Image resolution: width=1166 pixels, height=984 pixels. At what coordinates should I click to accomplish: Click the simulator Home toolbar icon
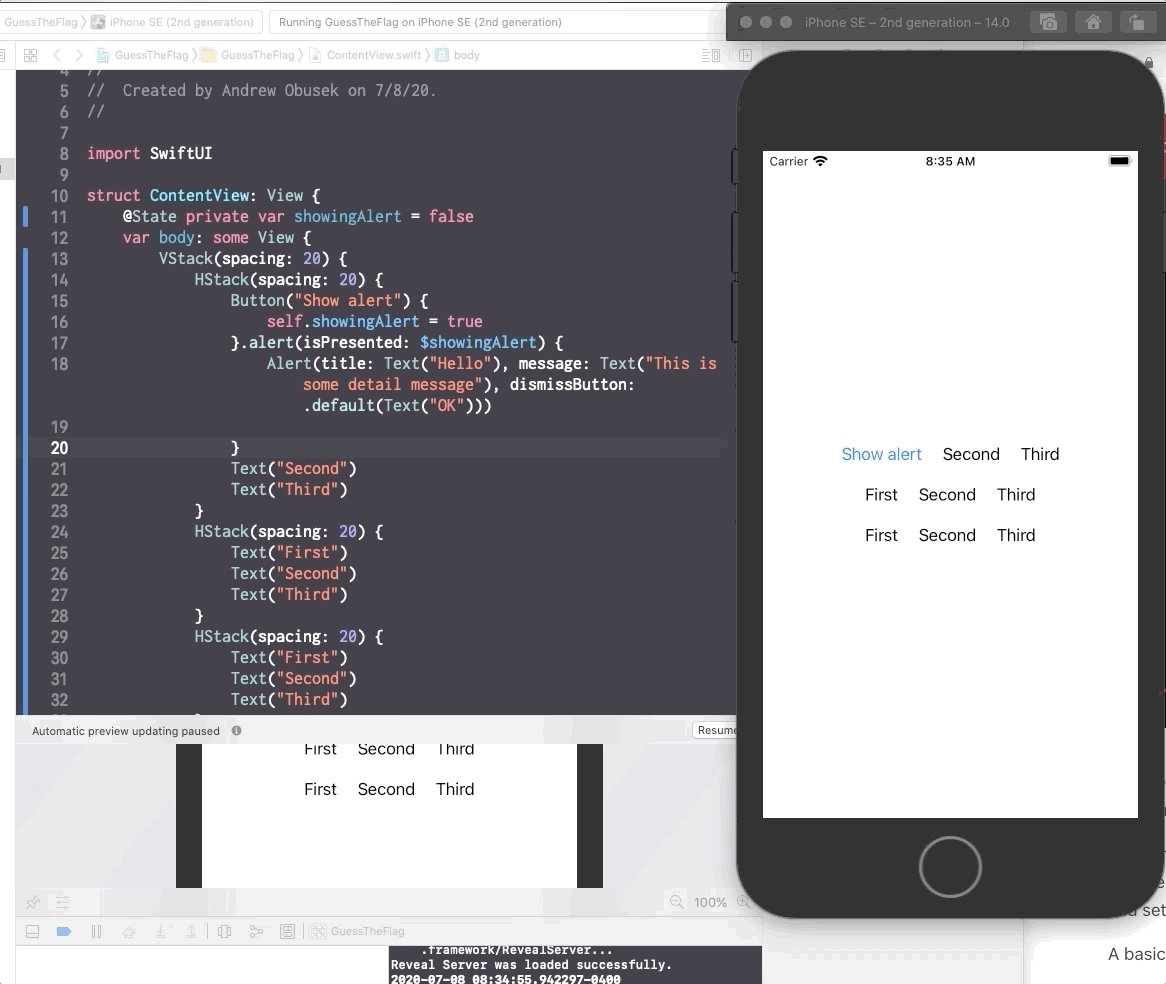1092,22
